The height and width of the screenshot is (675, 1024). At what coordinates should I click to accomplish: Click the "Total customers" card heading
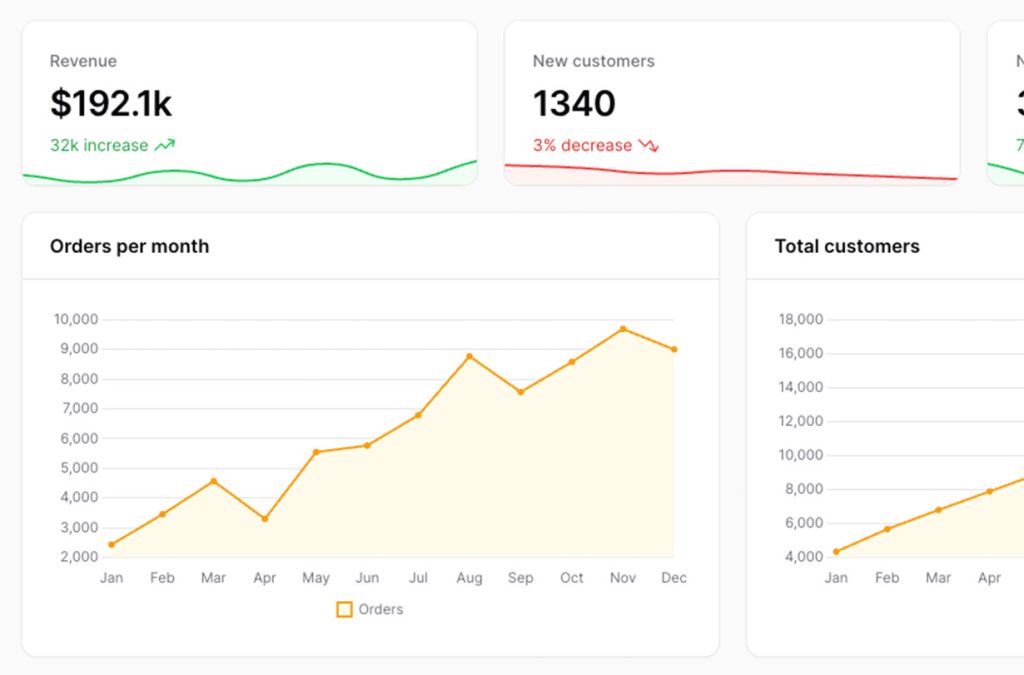click(x=847, y=246)
